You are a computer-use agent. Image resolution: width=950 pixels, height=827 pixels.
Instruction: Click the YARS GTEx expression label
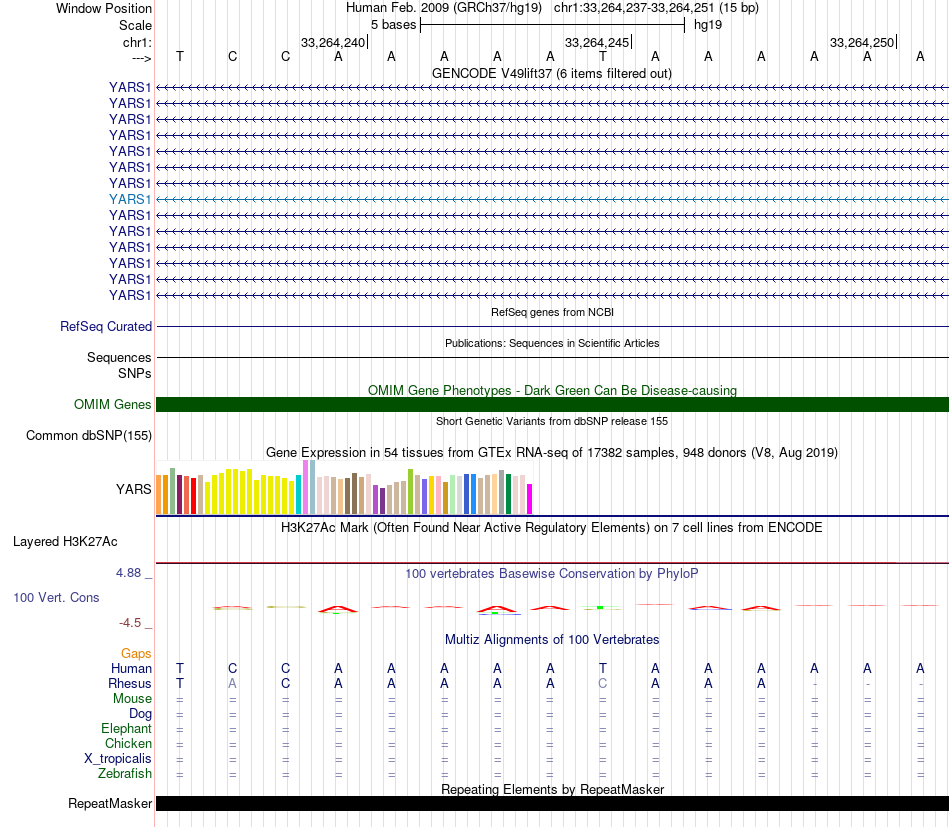click(x=134, y=489)
